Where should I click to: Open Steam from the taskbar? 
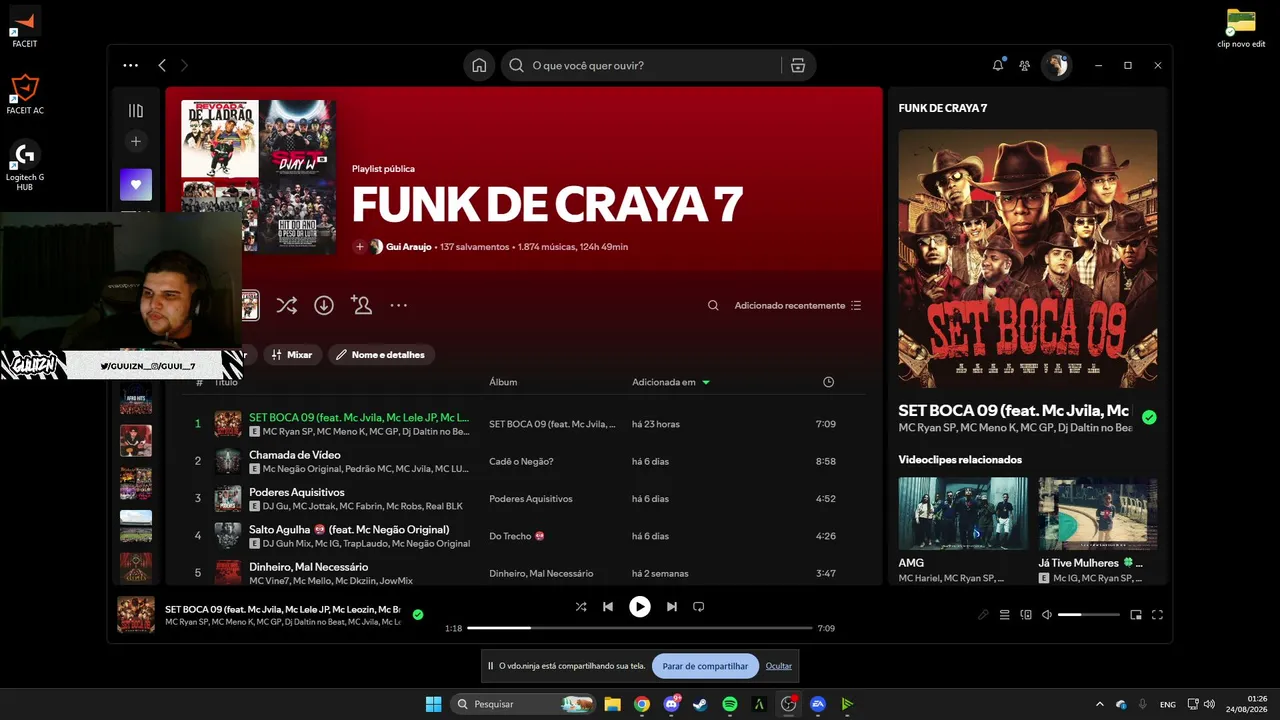click(700, 704)
